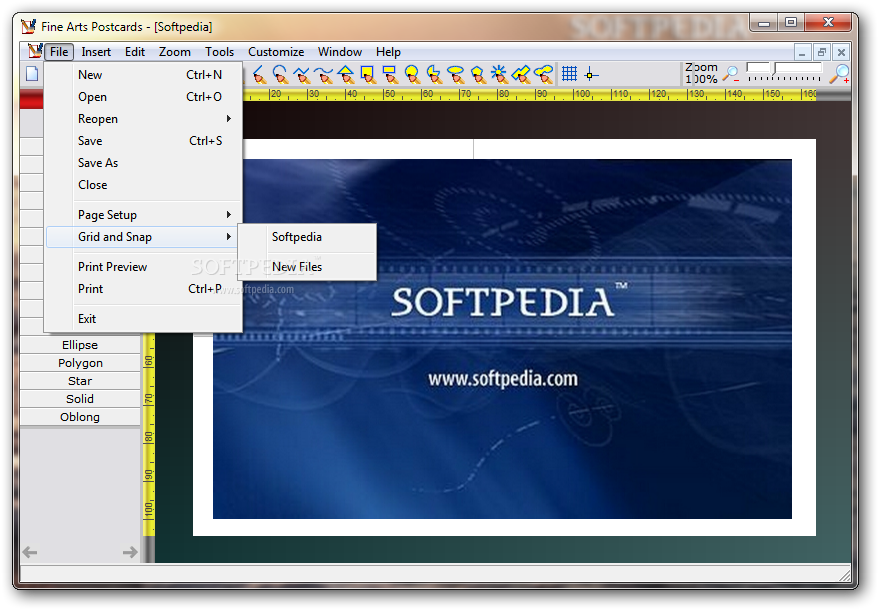Click the vertical ruler on the left

click(x=149, y=435)
